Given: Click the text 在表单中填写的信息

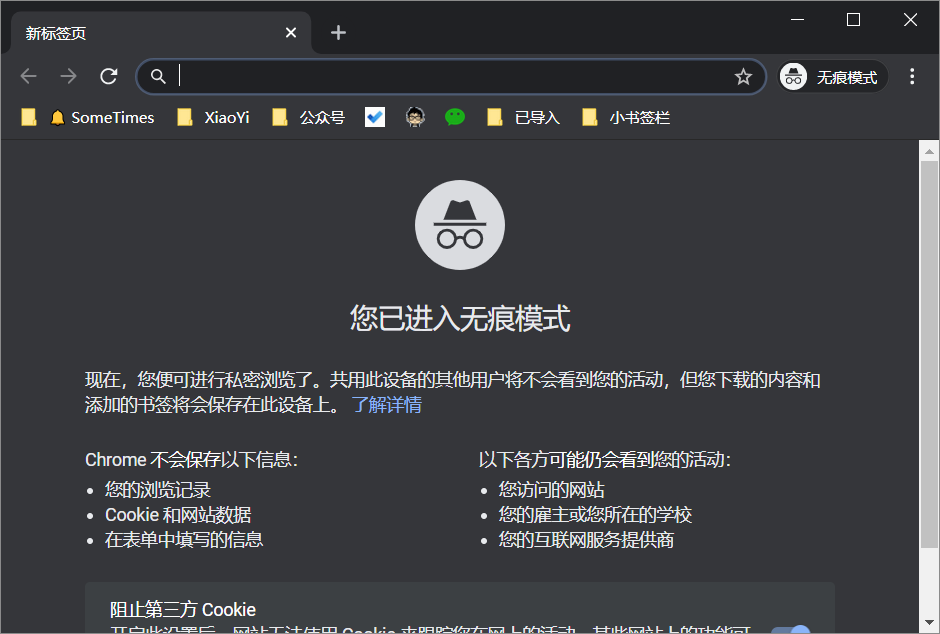Looking at the screenshot, I should tap(184, 540).
